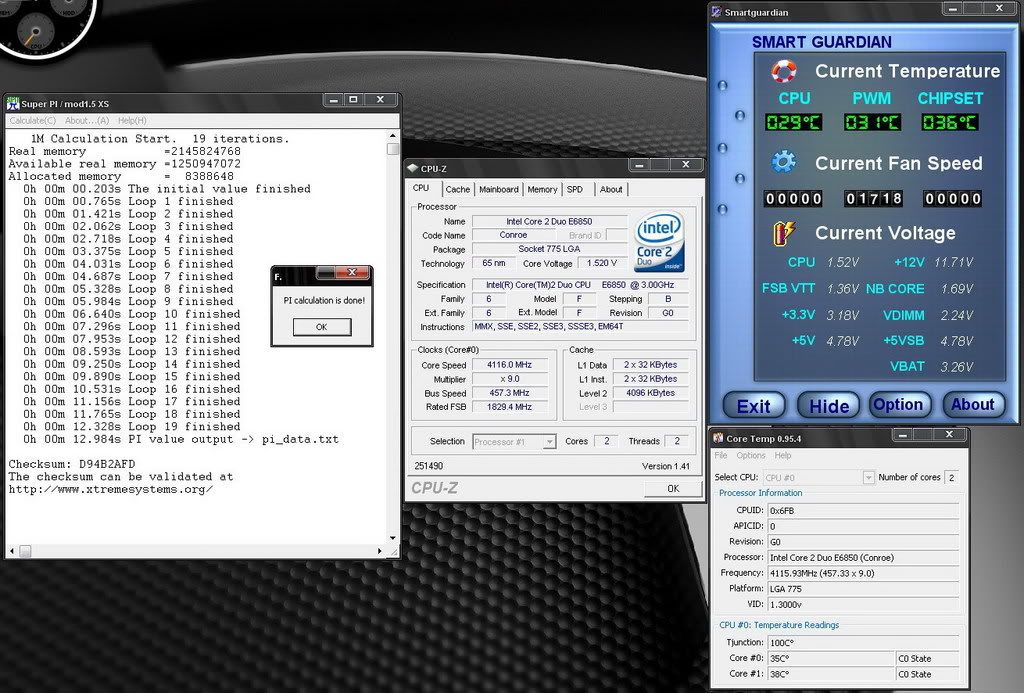Click the Super PI title bar icon
The width and height of the screenshot is (1024, 693).
coord(13,103)
